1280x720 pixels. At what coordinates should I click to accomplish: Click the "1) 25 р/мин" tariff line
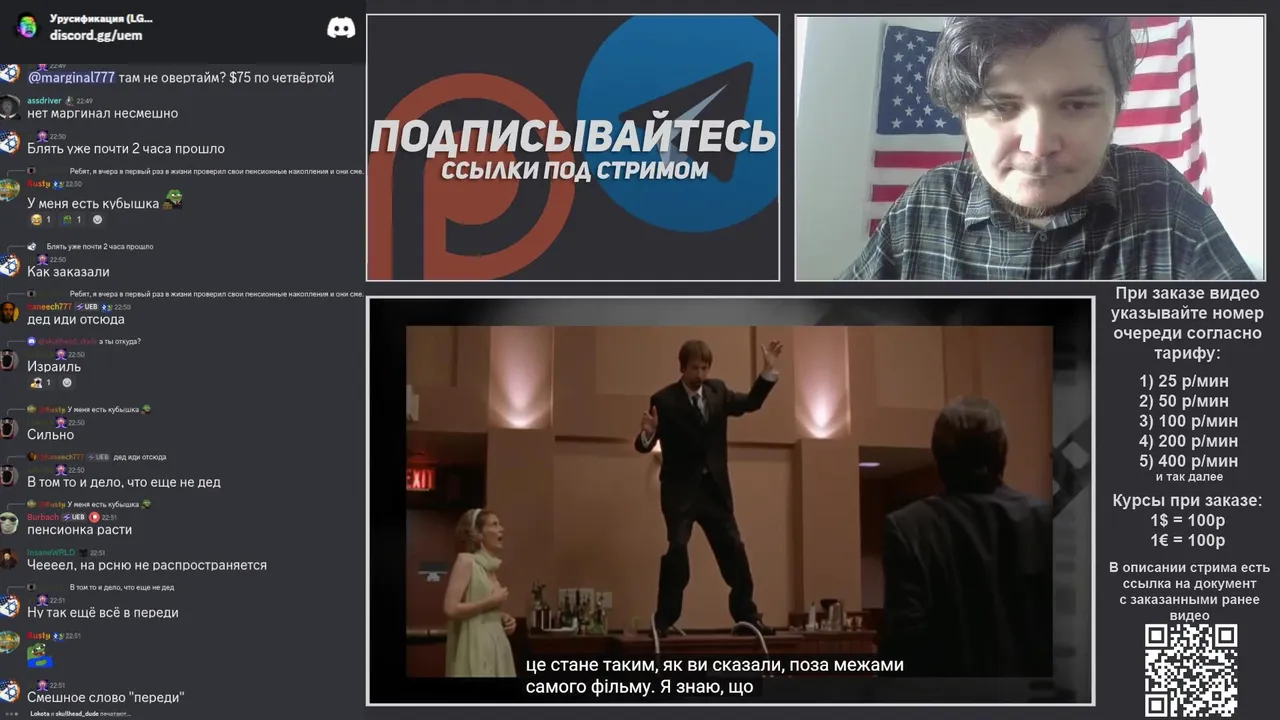coord(1184,381)
